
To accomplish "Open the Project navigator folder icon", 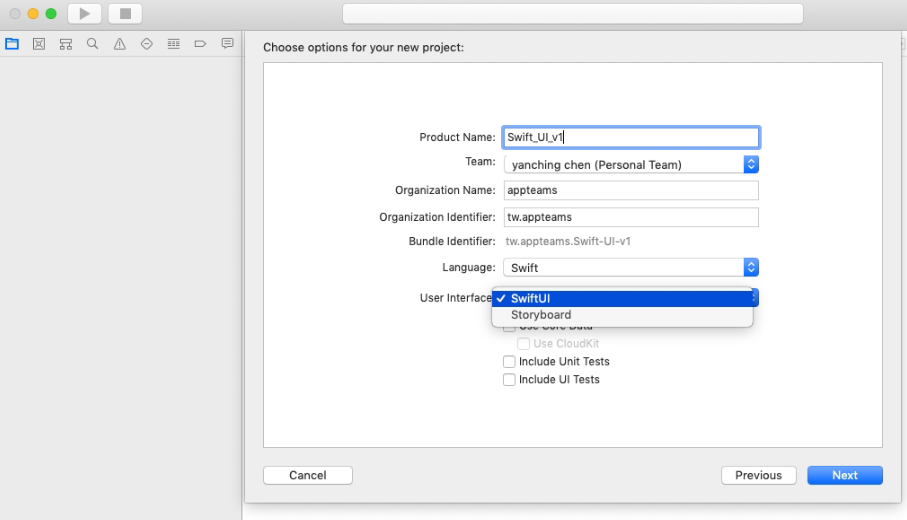I will [12, 44].
